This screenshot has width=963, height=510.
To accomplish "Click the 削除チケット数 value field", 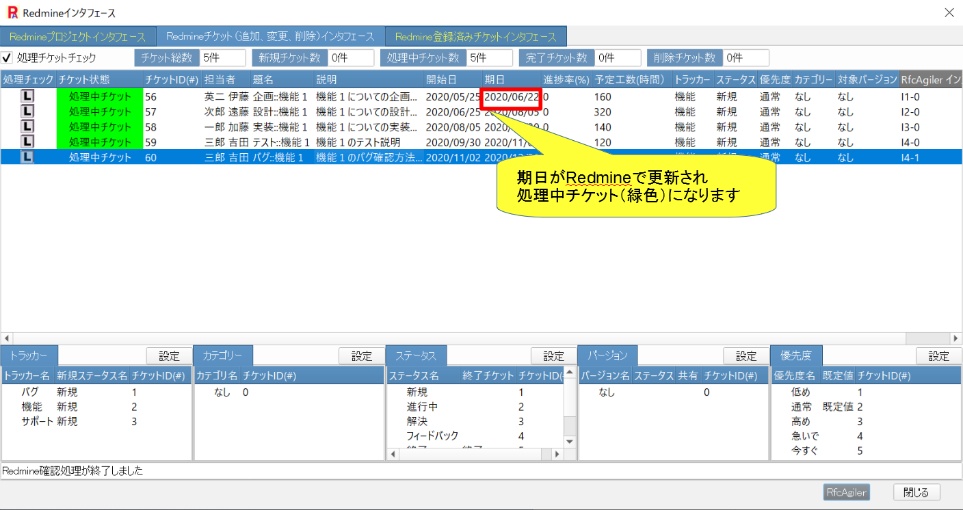I will (x=746, y=58).
